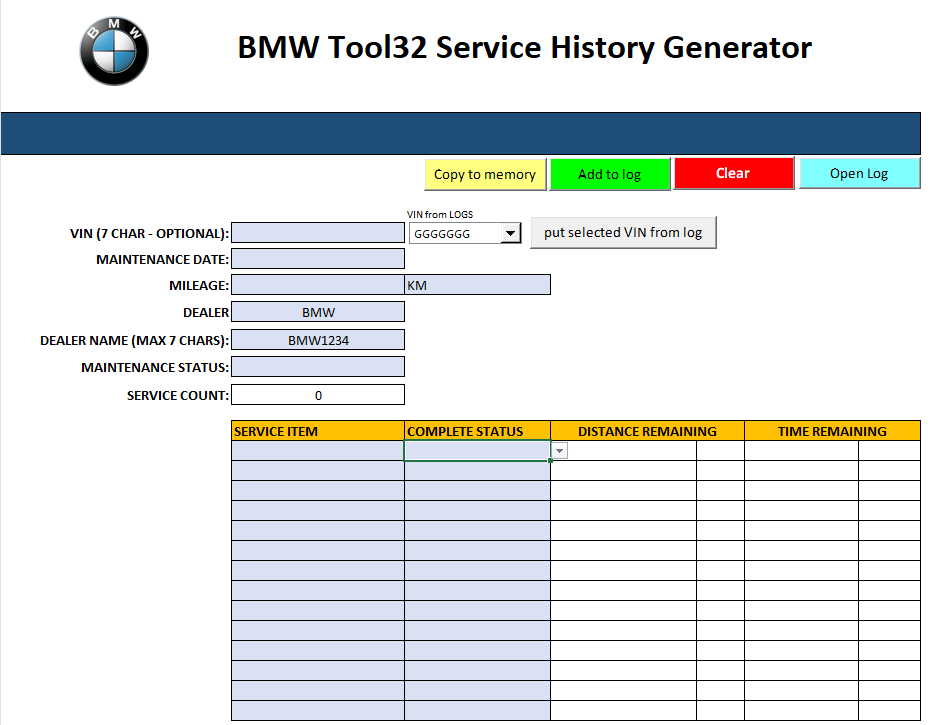
Task: Click the KM unit field
Action: 478,285
